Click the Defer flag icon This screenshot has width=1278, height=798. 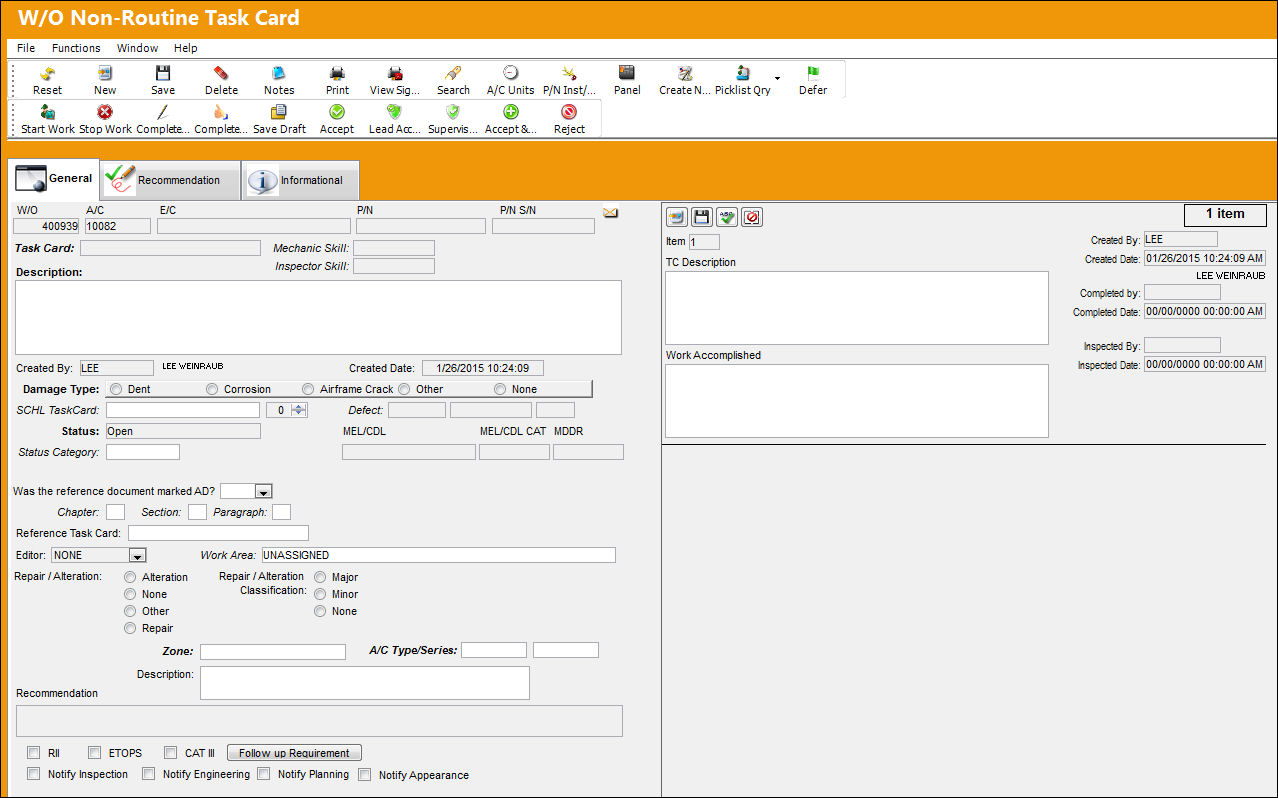pyautogui.click(x=813, y=73)
